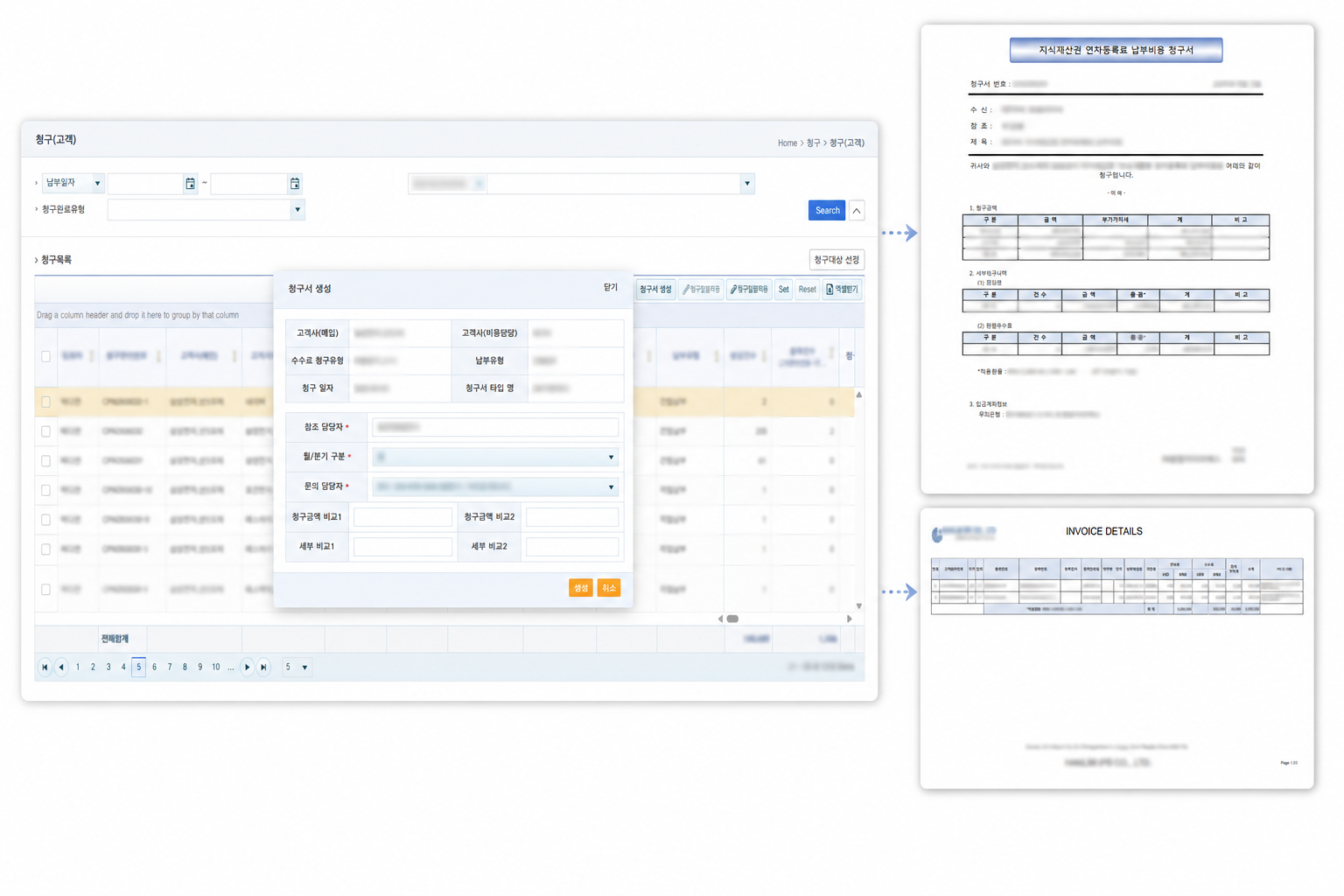Click the horizontal scroll right arrow

pos(849,619)
